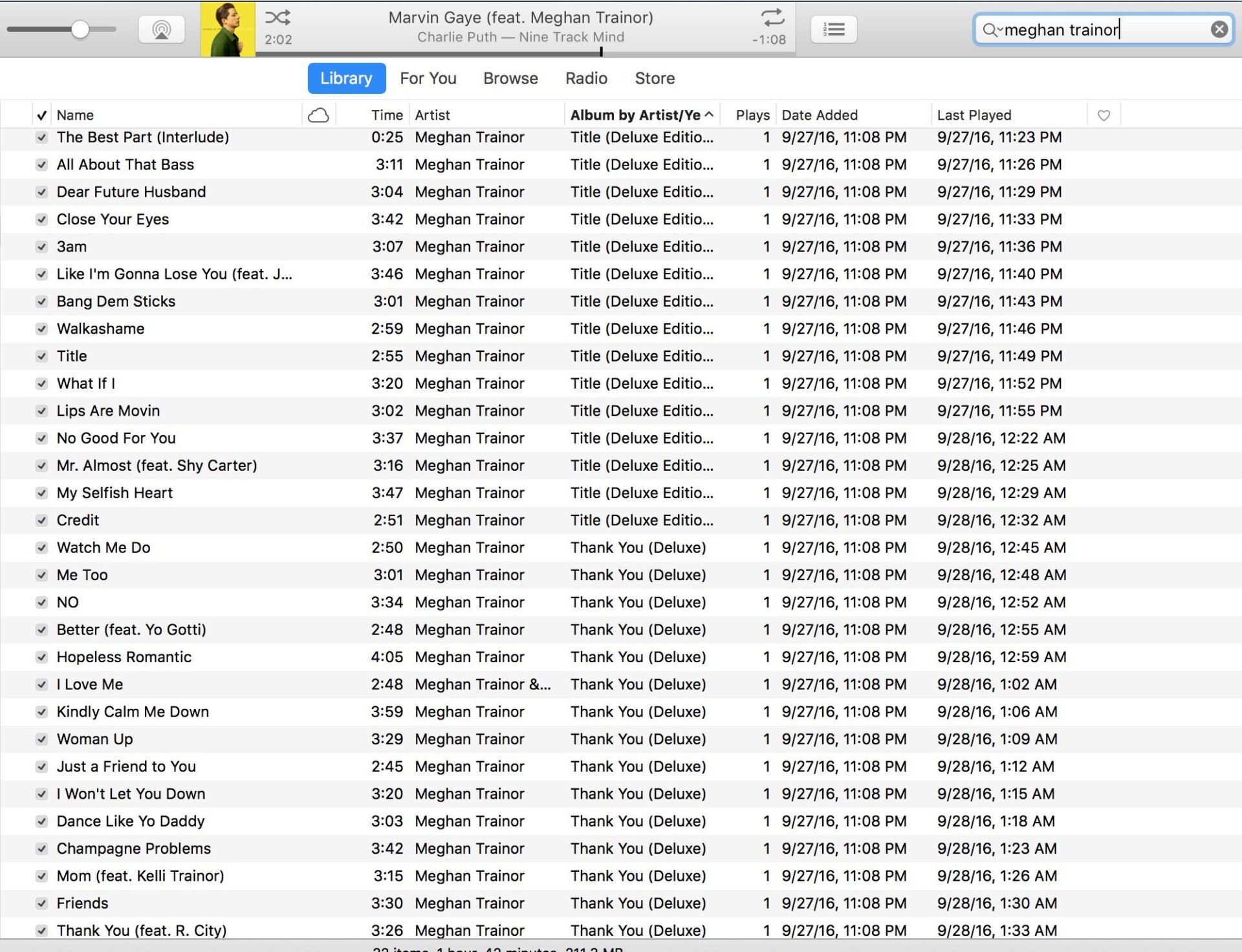Select the Library button
Viewport: 1242px width, 952px height.
pos(346,78)
